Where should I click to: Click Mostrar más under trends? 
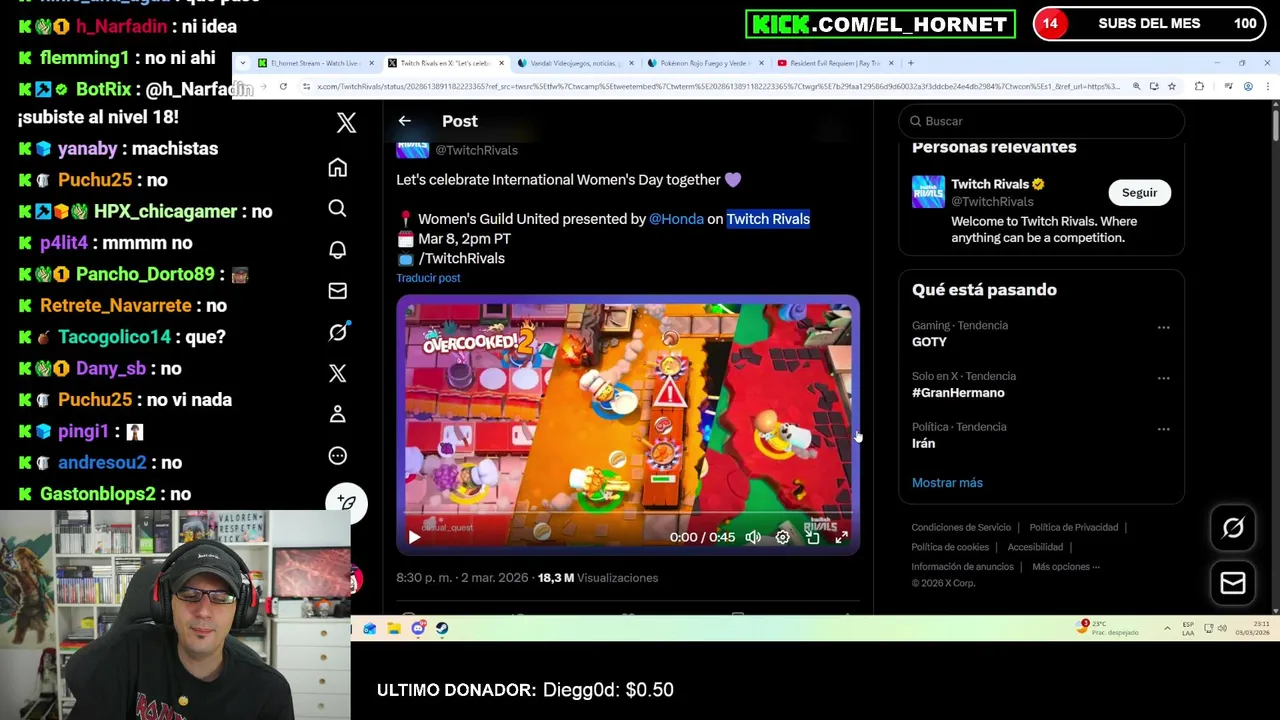[x=947, y=483]
